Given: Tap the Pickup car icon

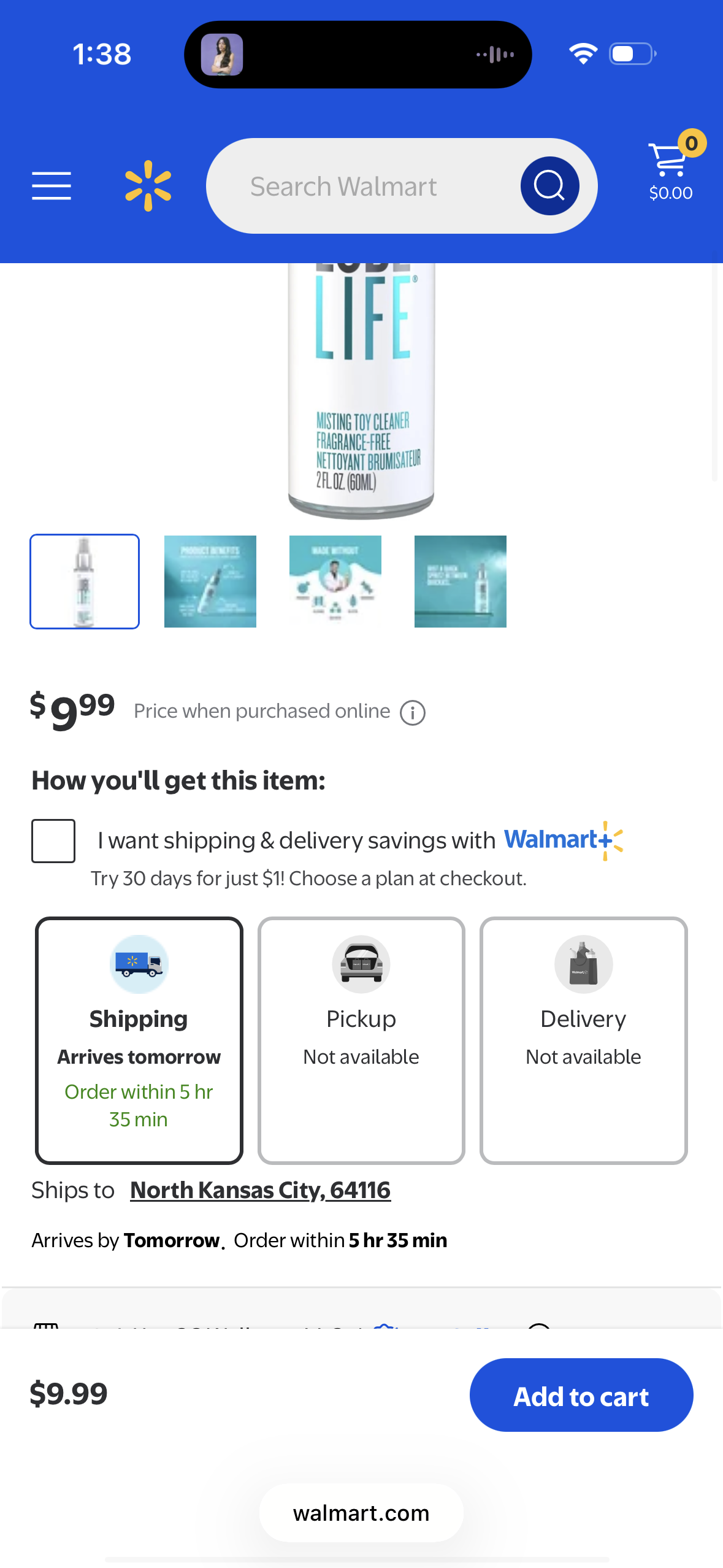Looking at the screenshot, I should click(361, 964).
